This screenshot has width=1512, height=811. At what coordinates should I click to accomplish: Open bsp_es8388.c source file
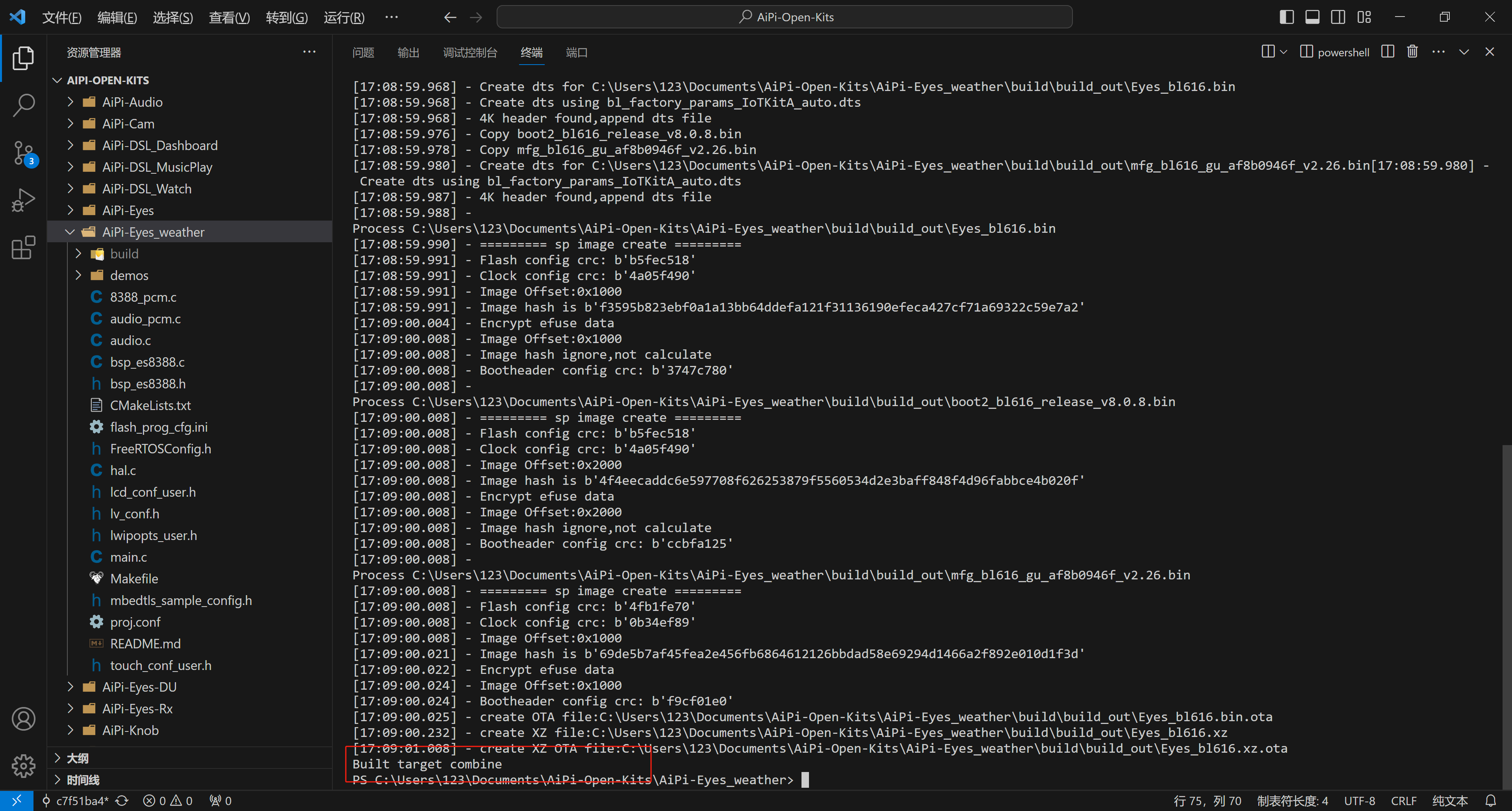(147, 362)
